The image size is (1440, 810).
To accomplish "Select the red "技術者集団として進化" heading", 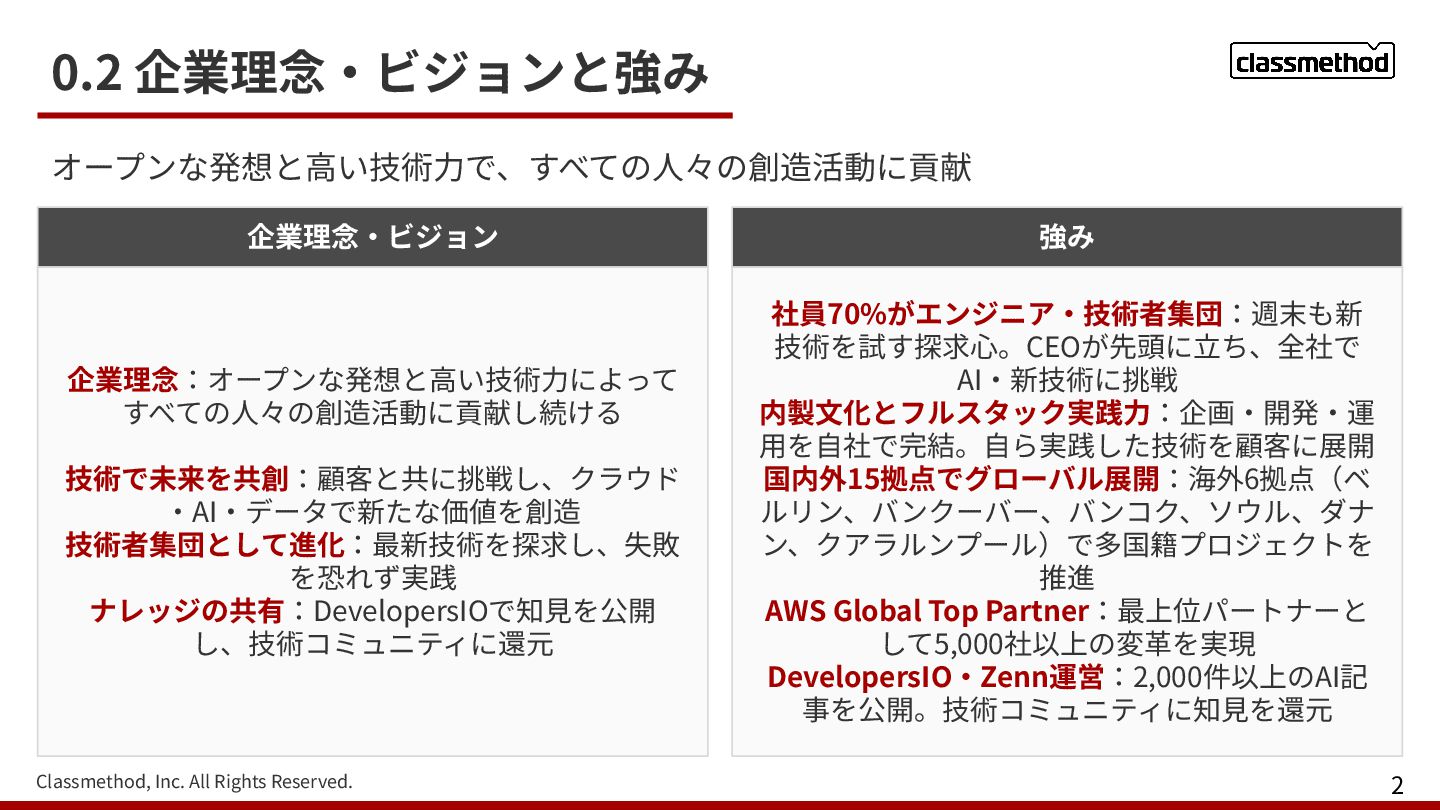I will pos(205,545).
